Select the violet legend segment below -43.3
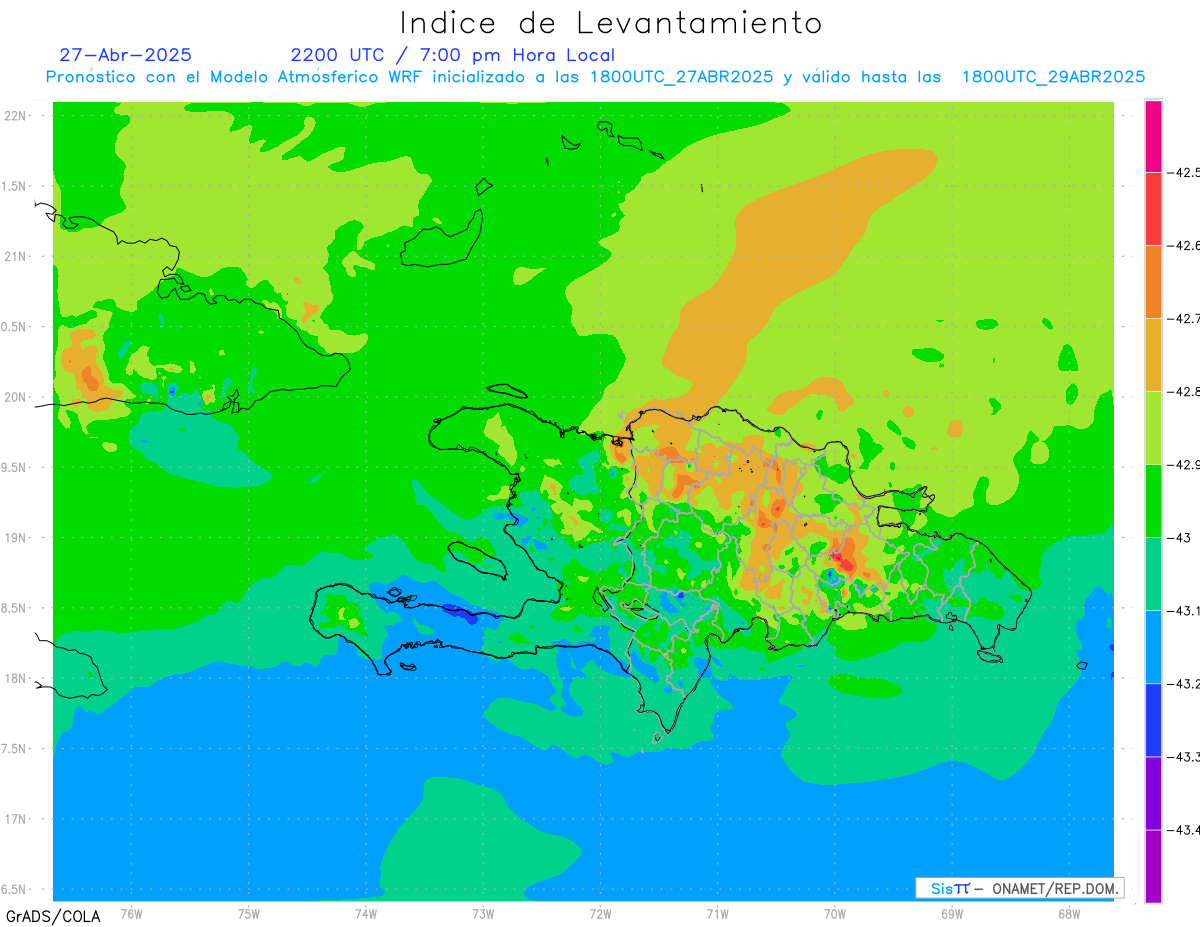1200x927 pixels. click(1153, 792)
